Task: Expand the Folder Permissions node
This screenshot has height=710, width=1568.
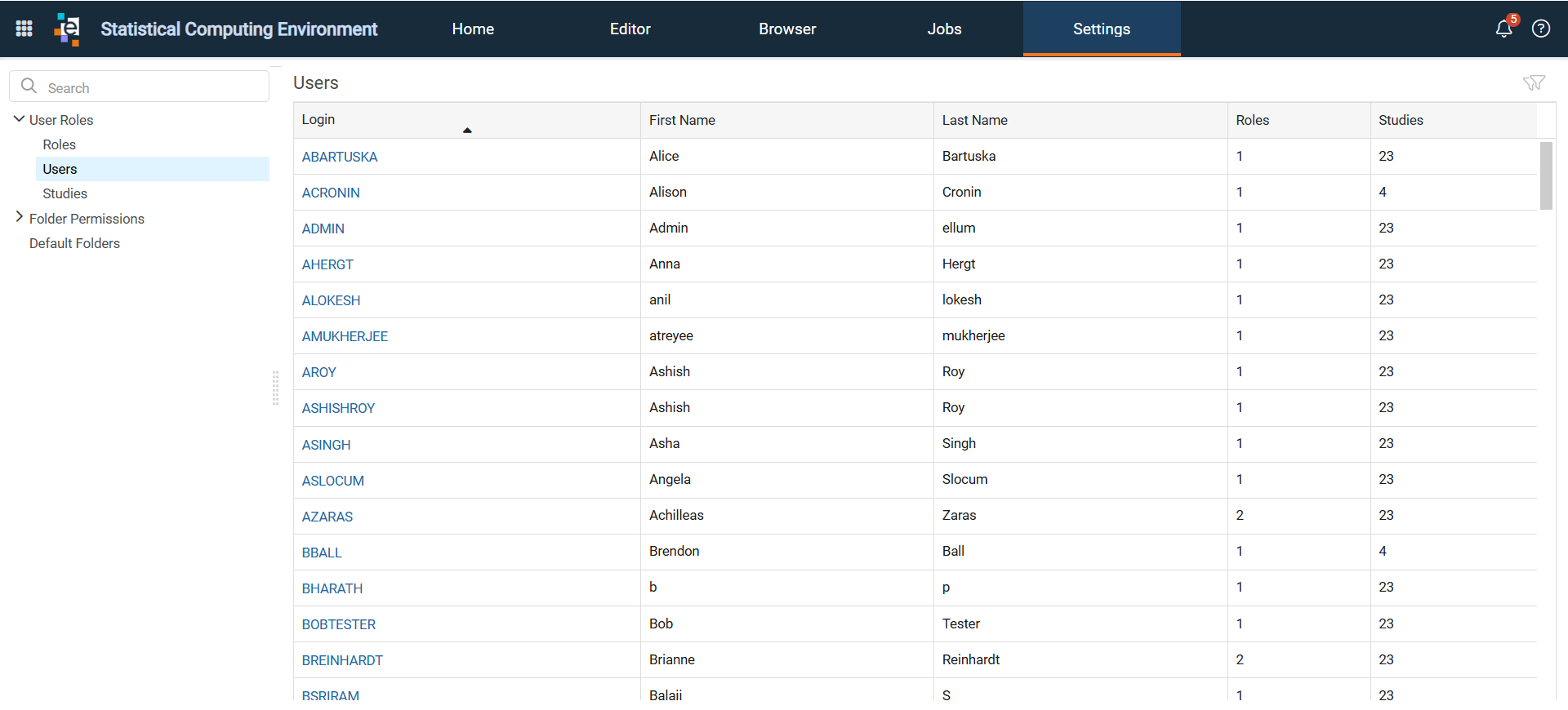Action: click(19, 217)
